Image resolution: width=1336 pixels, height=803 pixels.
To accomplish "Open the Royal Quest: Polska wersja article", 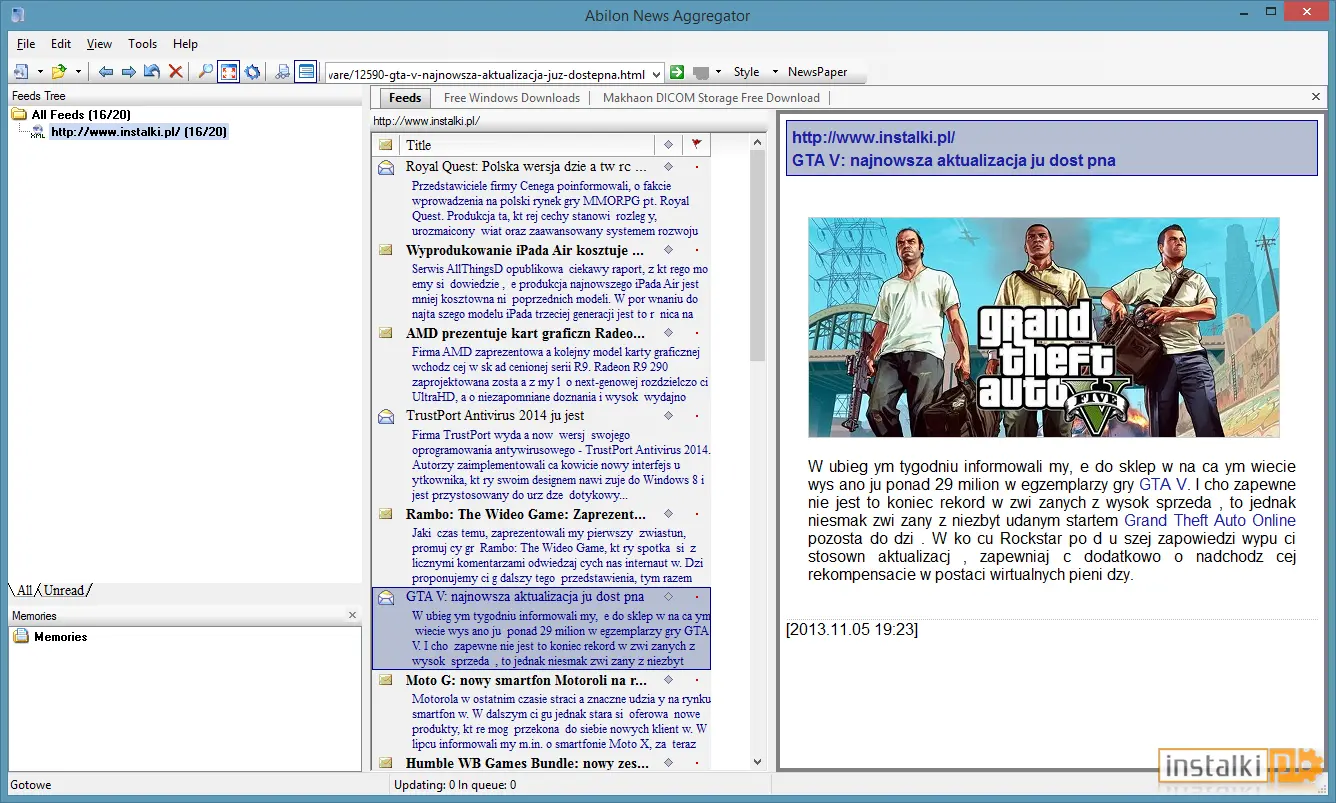I will 526,167.
